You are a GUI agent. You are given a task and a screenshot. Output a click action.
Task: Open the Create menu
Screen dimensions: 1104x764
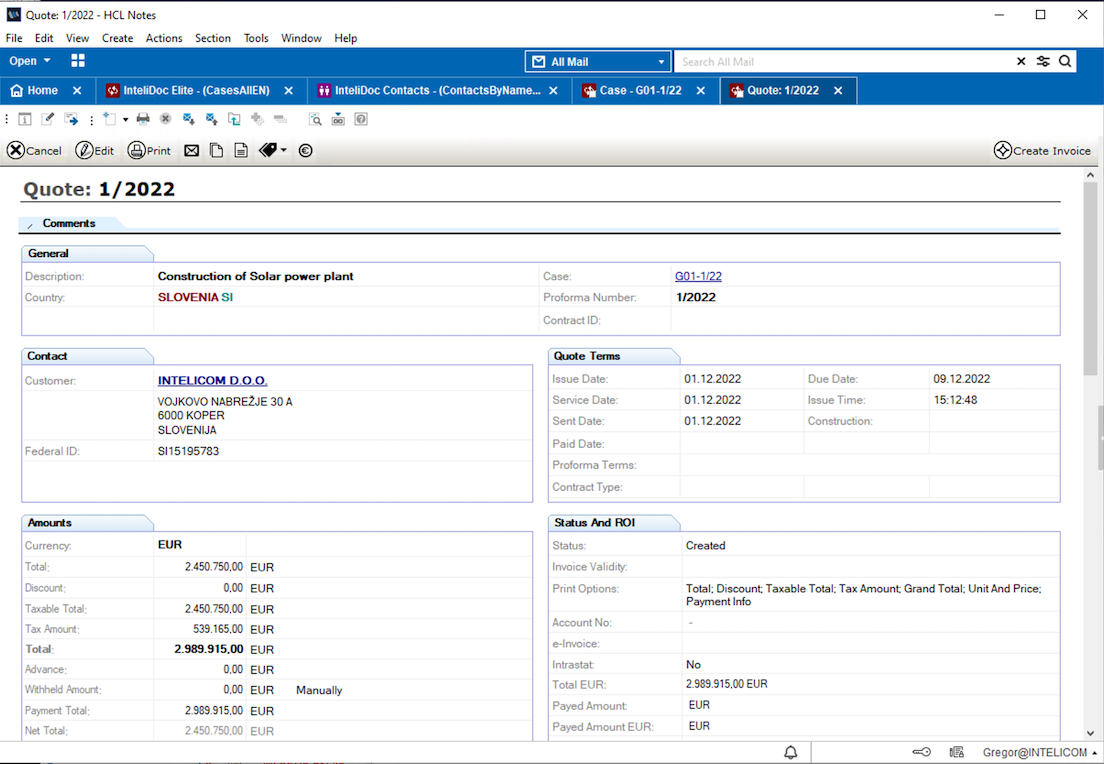[x=118, y=38]
